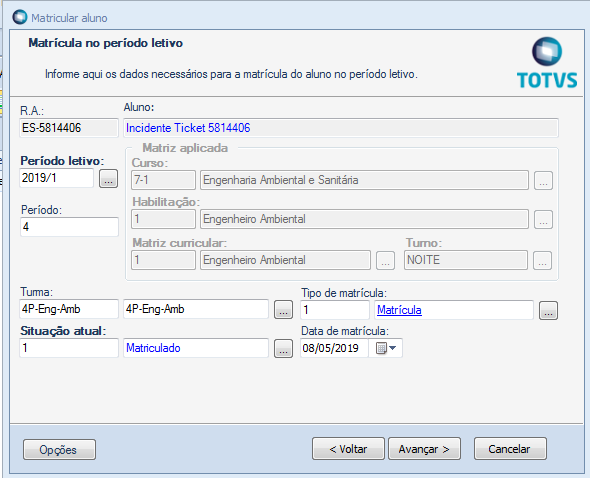This screenshot has width=590, height=478.
Task: Open the calendar picker for Data de matrícula
Action: click(x=386, y=348)
